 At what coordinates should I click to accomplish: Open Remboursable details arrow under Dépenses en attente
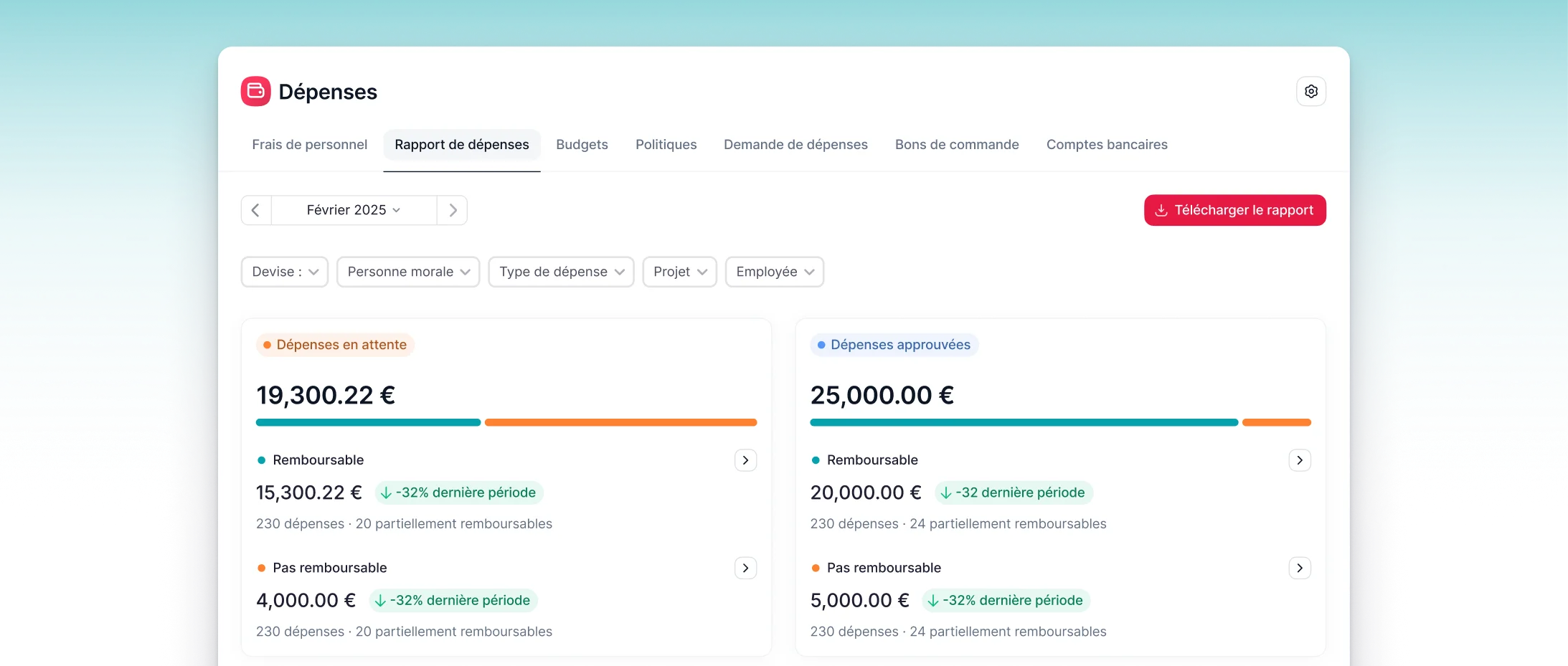coord(745,460)
